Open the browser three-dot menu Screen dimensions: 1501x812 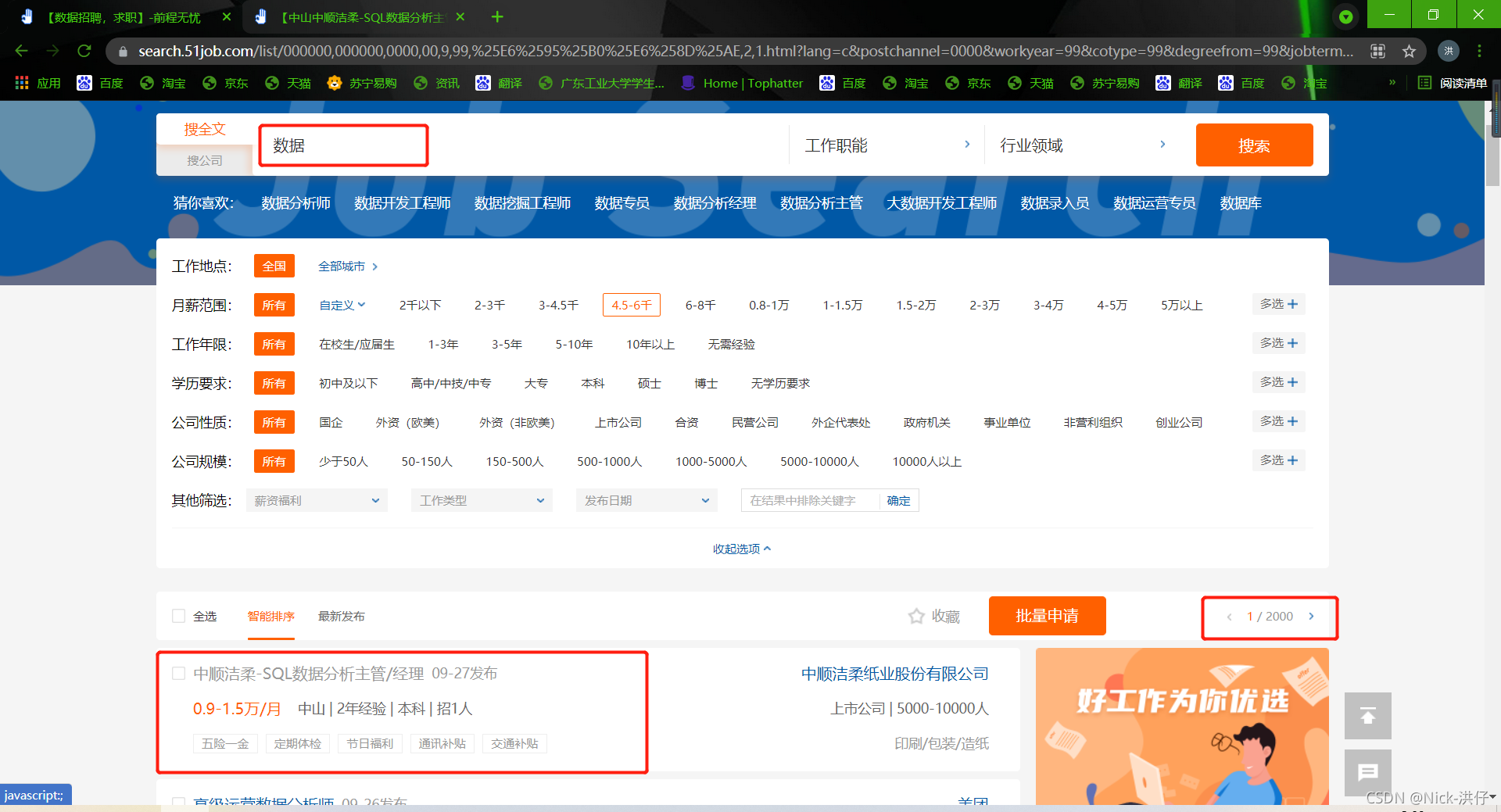tap(1479, 51)
